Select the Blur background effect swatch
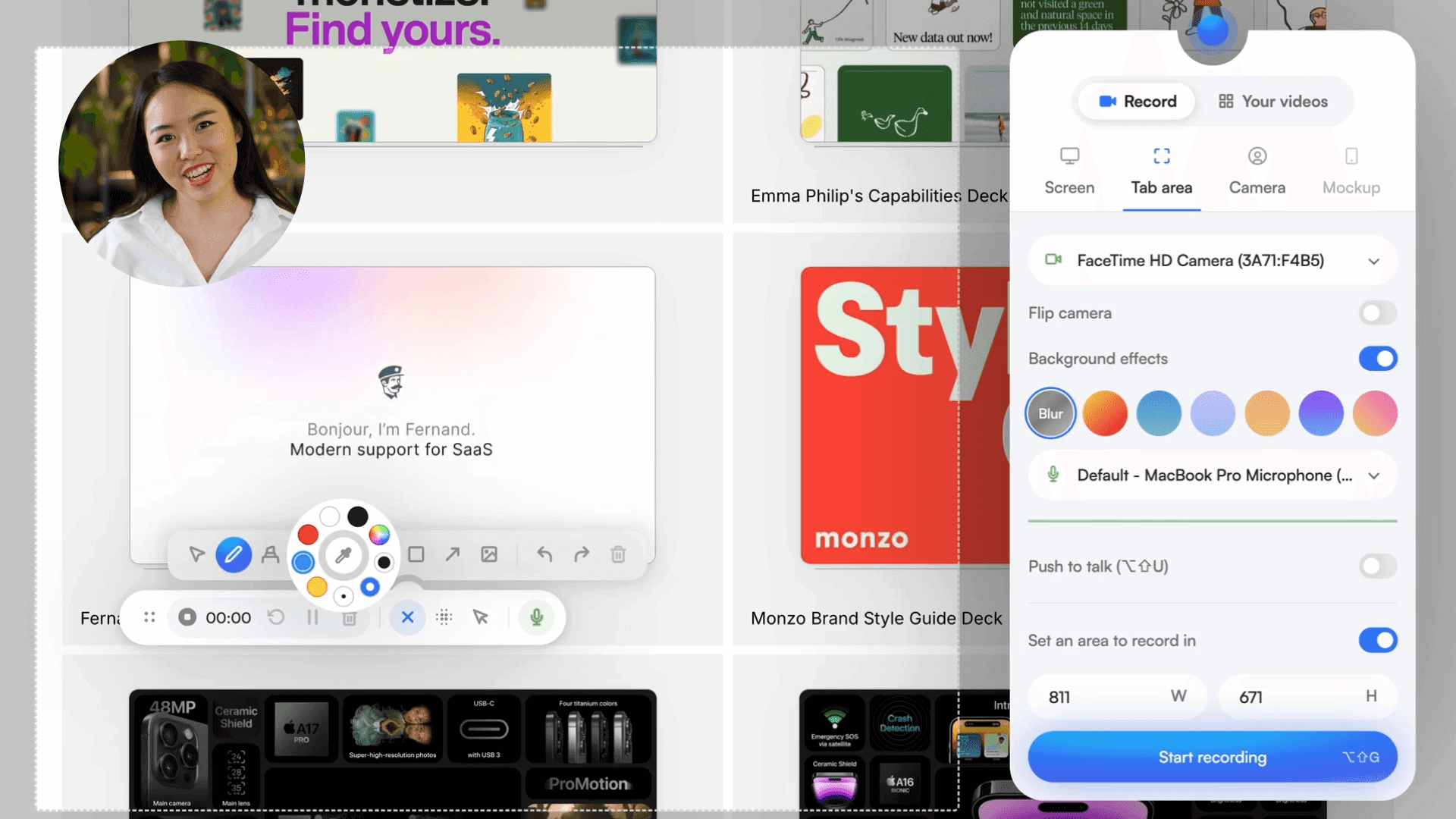This screenshot has width=1456, height=819. (1050, 413)
